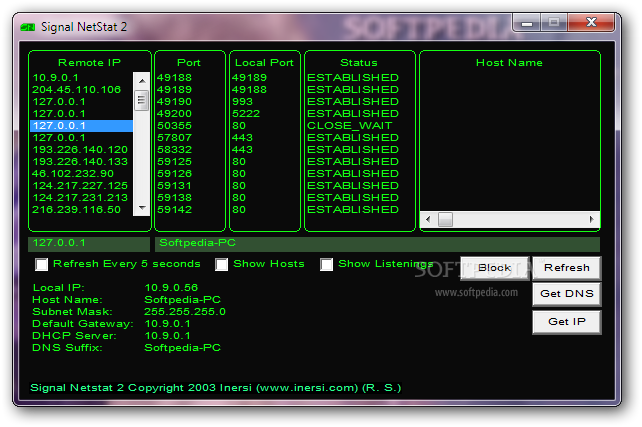Click the Block button
Image resolution: width=642 pixels, height=427 pixels.
point(495,268)
